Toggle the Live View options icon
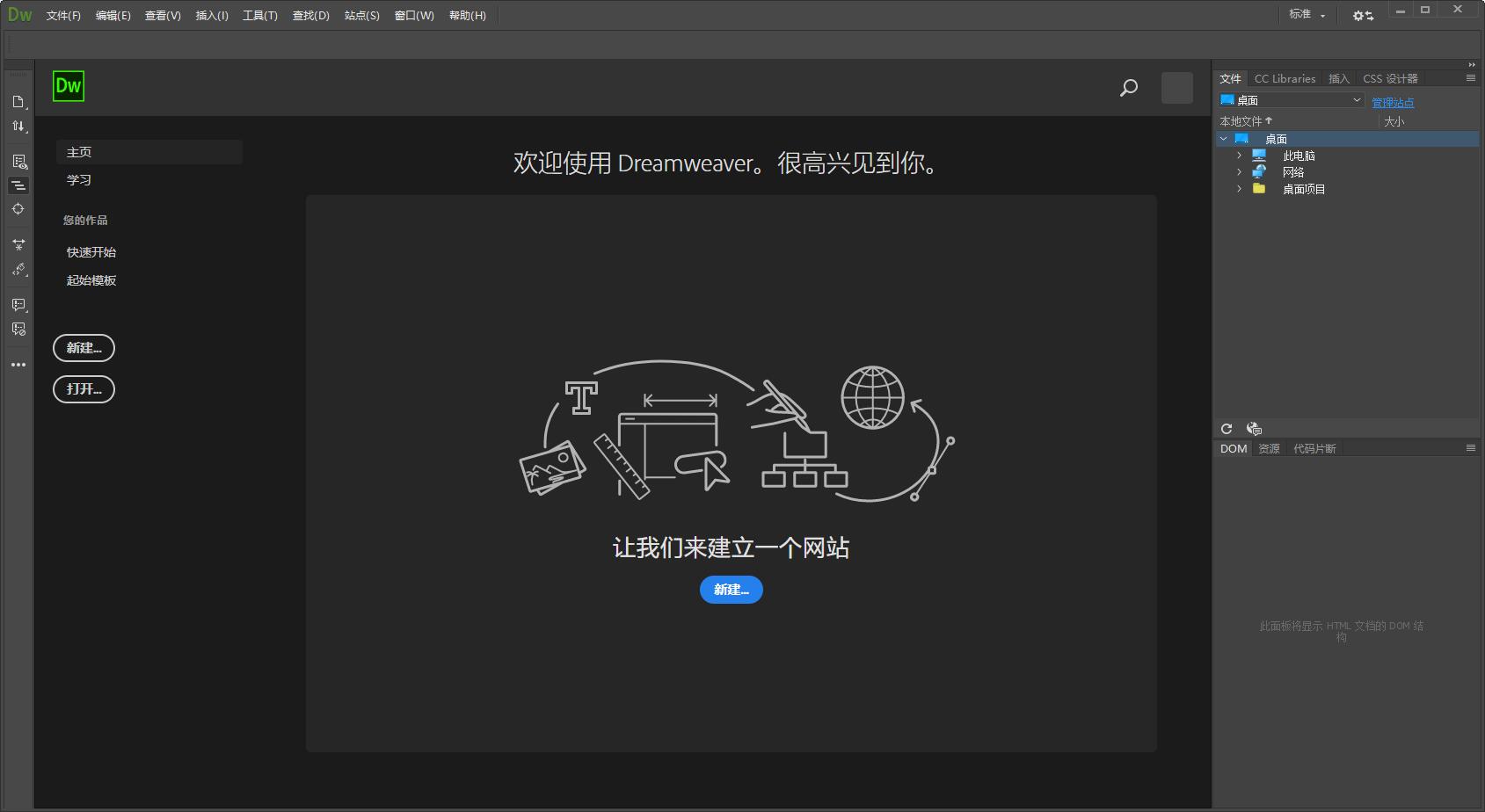The width and height of the screenshot is (1485, 812). tap(18, 162)
